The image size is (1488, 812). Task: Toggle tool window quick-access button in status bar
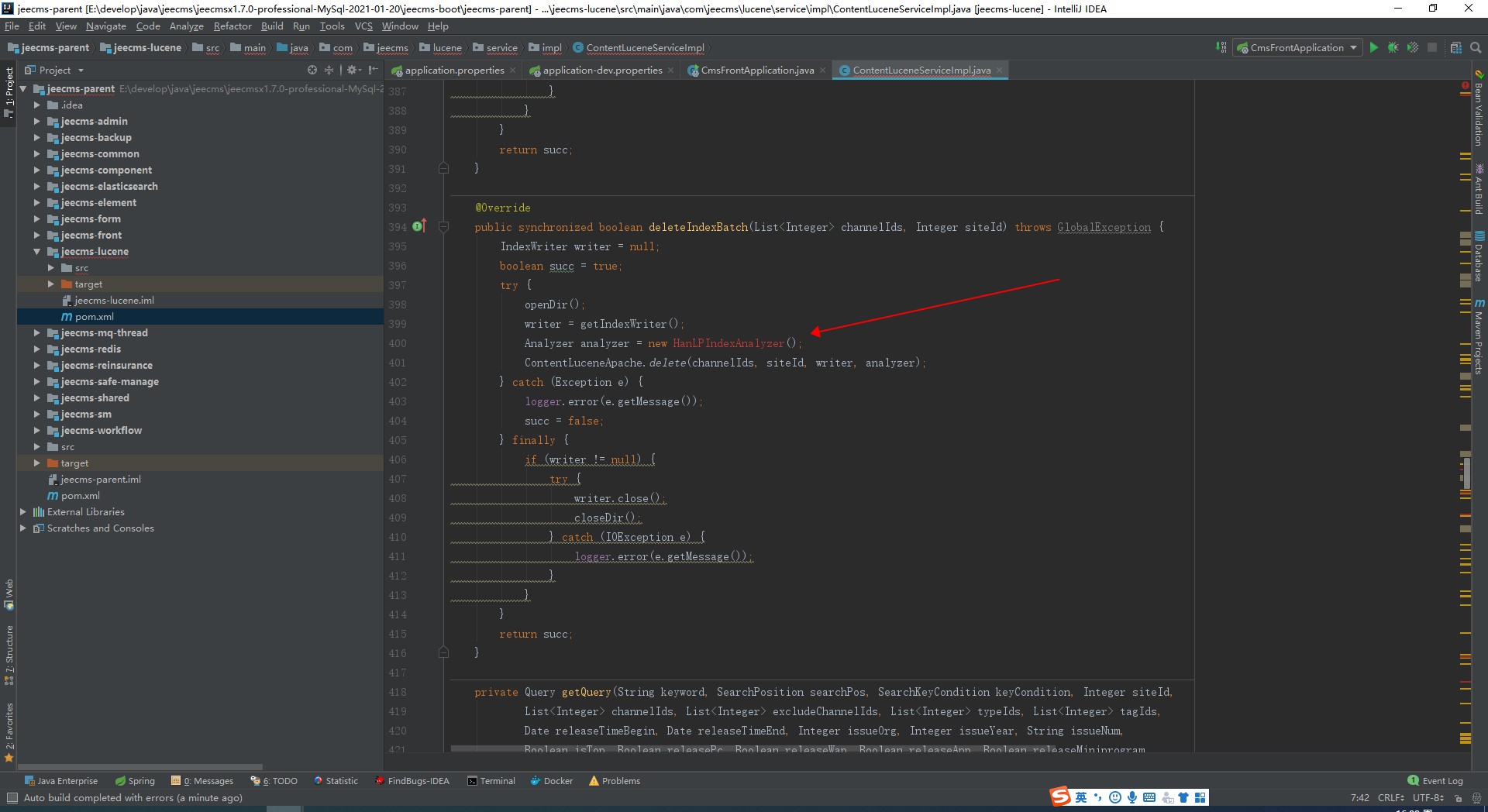click(12, 798)
